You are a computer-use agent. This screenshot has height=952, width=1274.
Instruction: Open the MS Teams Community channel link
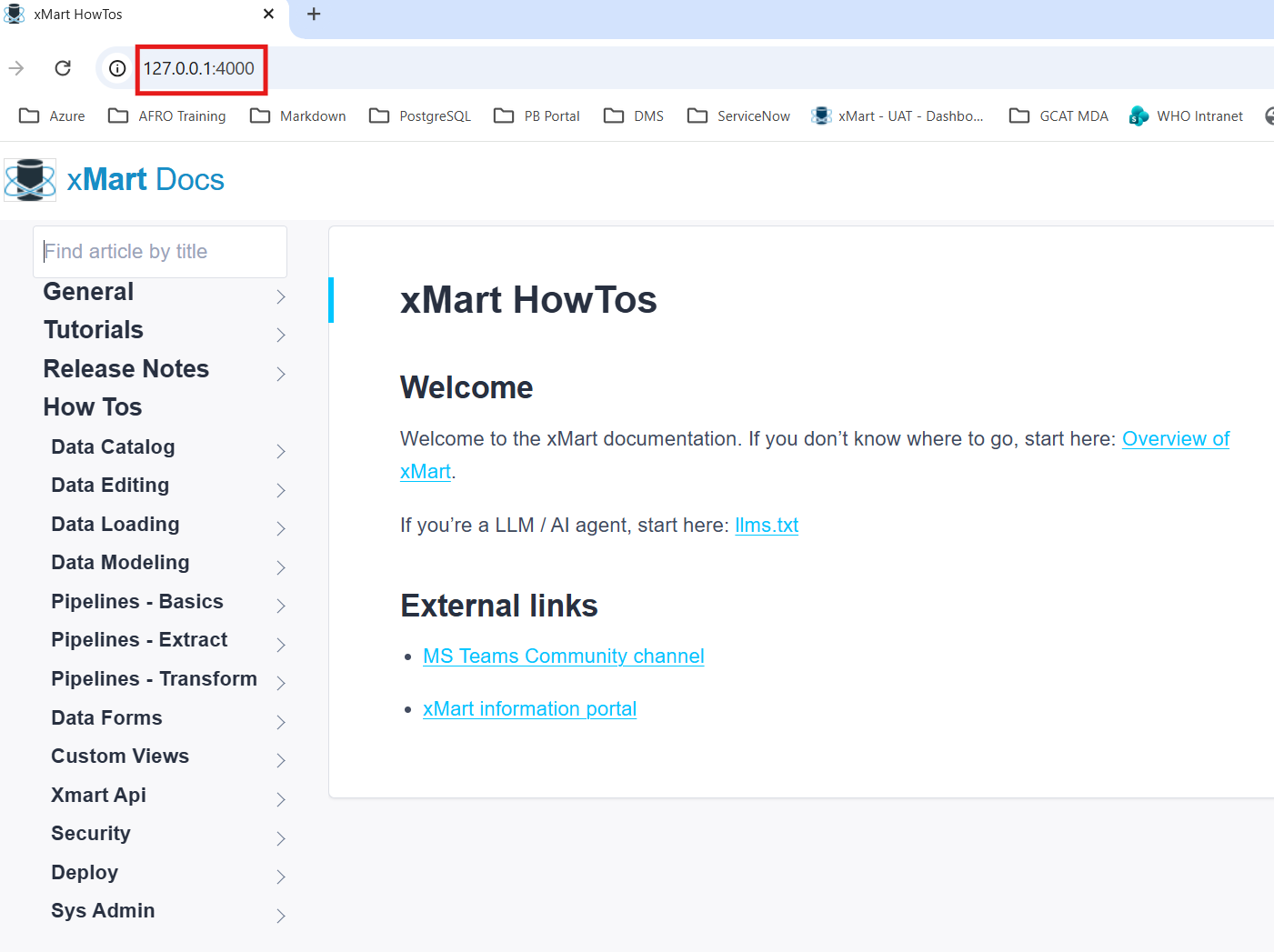coord(563,656)
